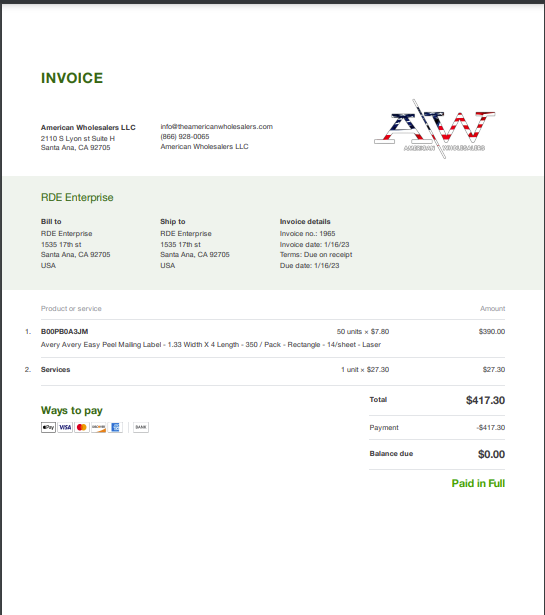This screenshot has height=615, width=545.
Task: Click the Services line item
Action: click(55, 369)
